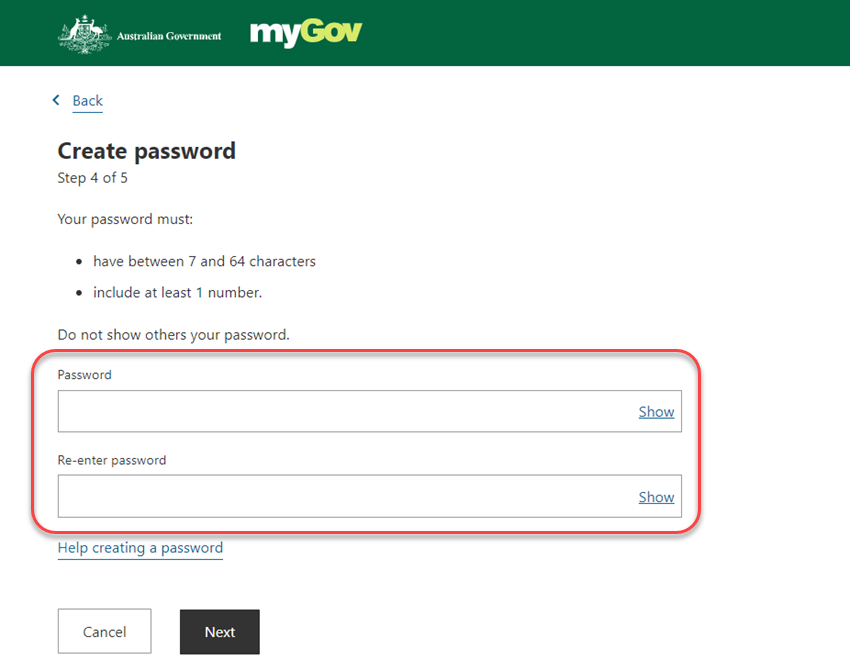Show the Password field contents
This screenshot has height=671, width=850.
656,412
